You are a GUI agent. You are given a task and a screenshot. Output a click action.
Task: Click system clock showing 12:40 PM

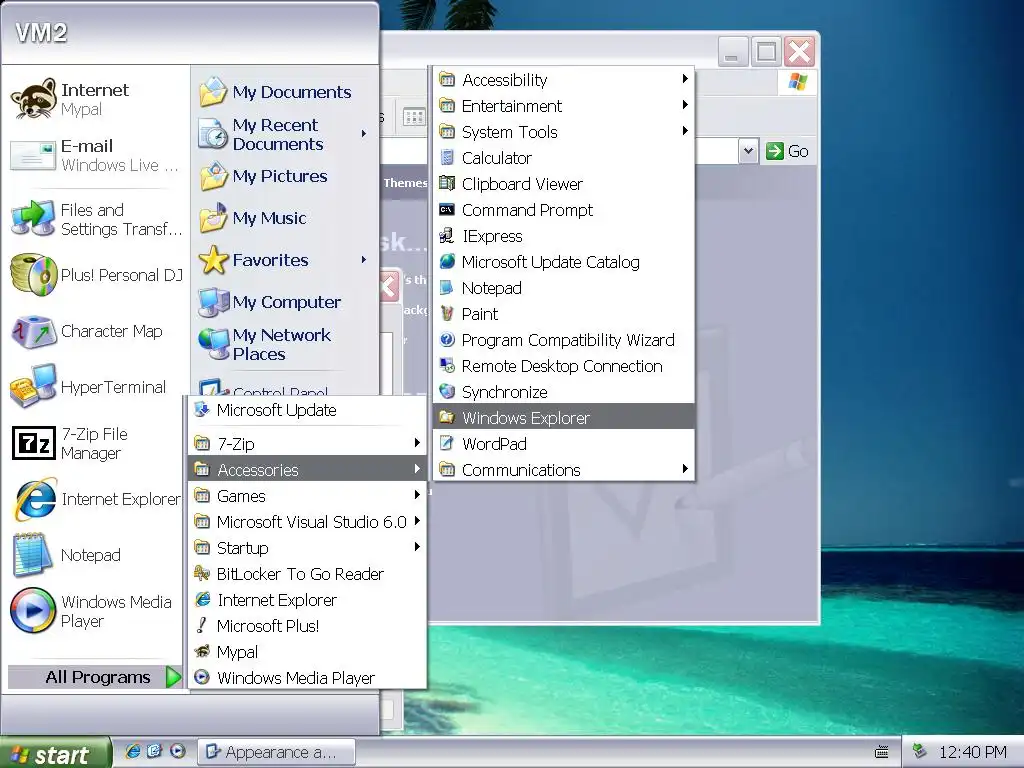pyautogui.click(x=972, y=752)
